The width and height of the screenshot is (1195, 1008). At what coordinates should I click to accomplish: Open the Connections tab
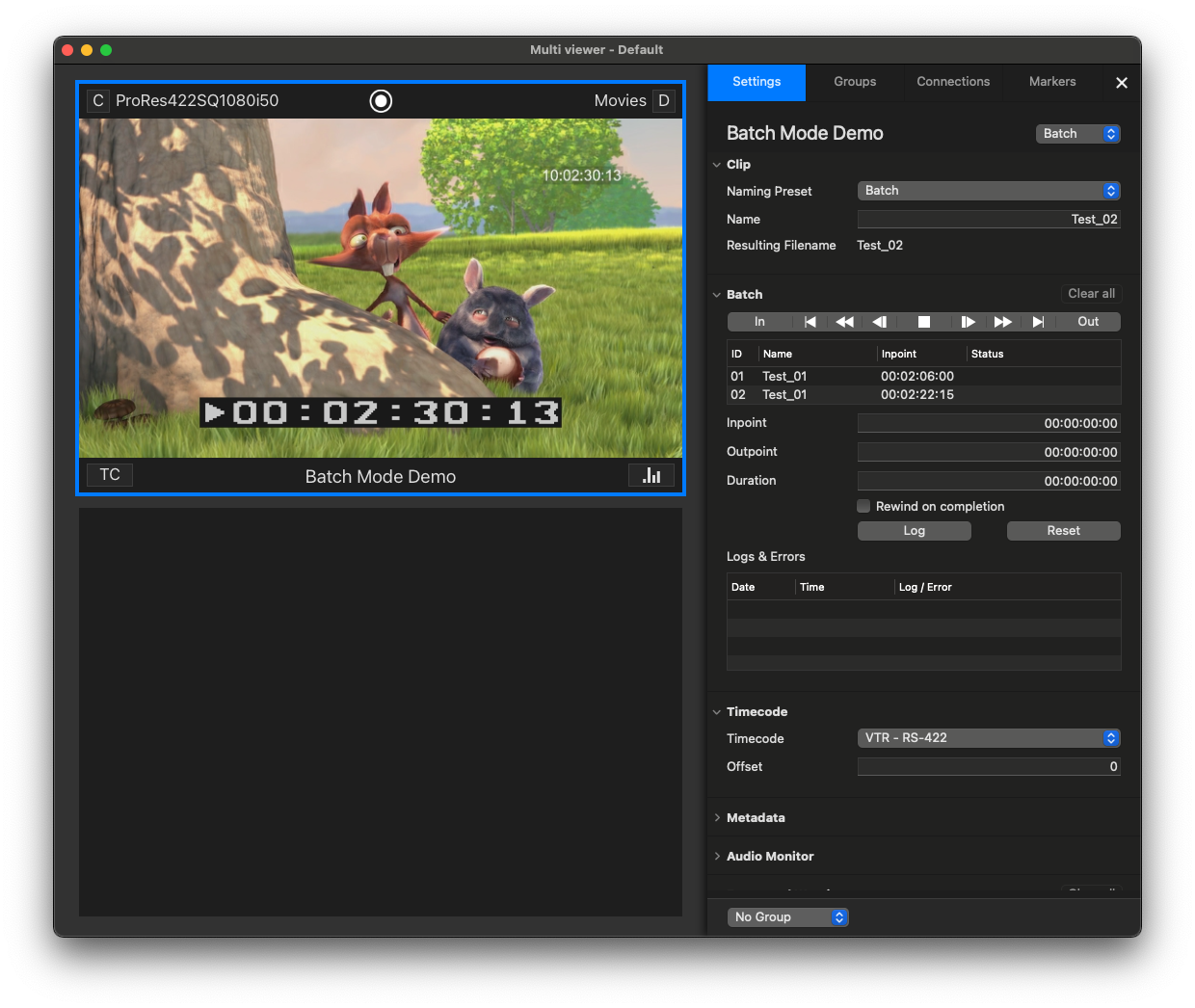tap(953, 82)
